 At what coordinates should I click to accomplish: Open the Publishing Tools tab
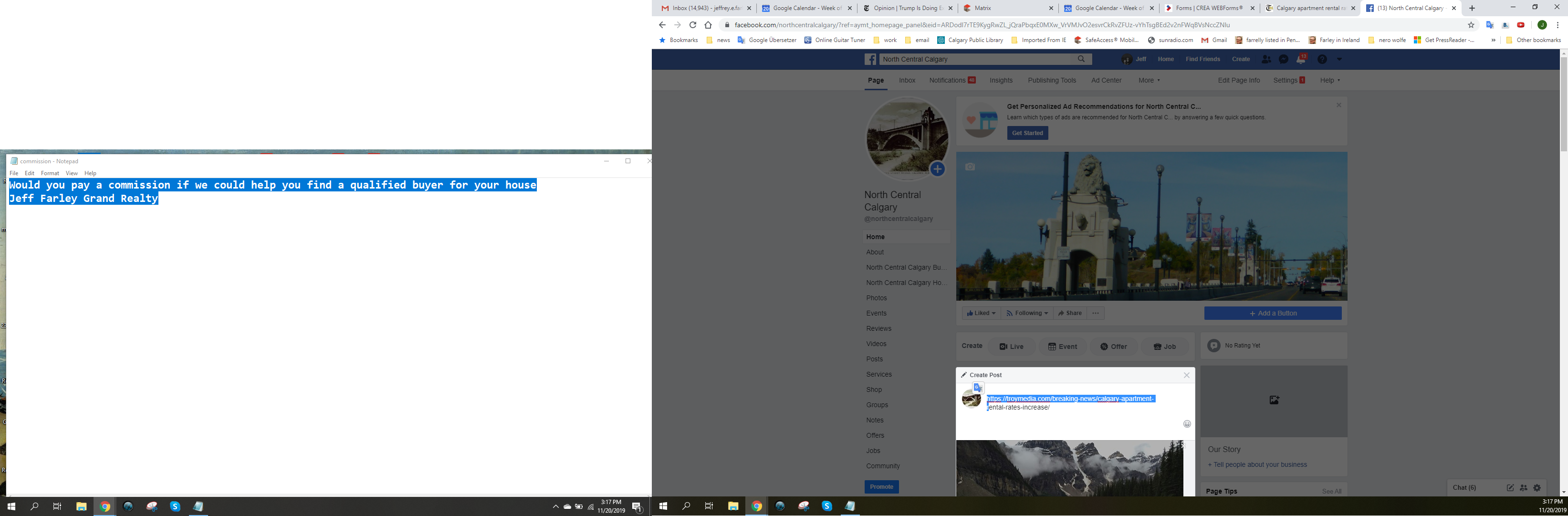tap(1052, 80)
